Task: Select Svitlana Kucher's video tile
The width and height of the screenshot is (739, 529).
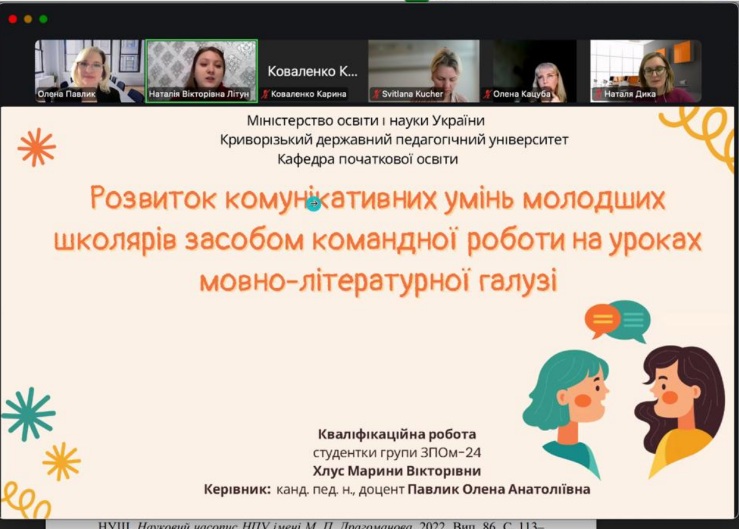Action: point(423,70)
